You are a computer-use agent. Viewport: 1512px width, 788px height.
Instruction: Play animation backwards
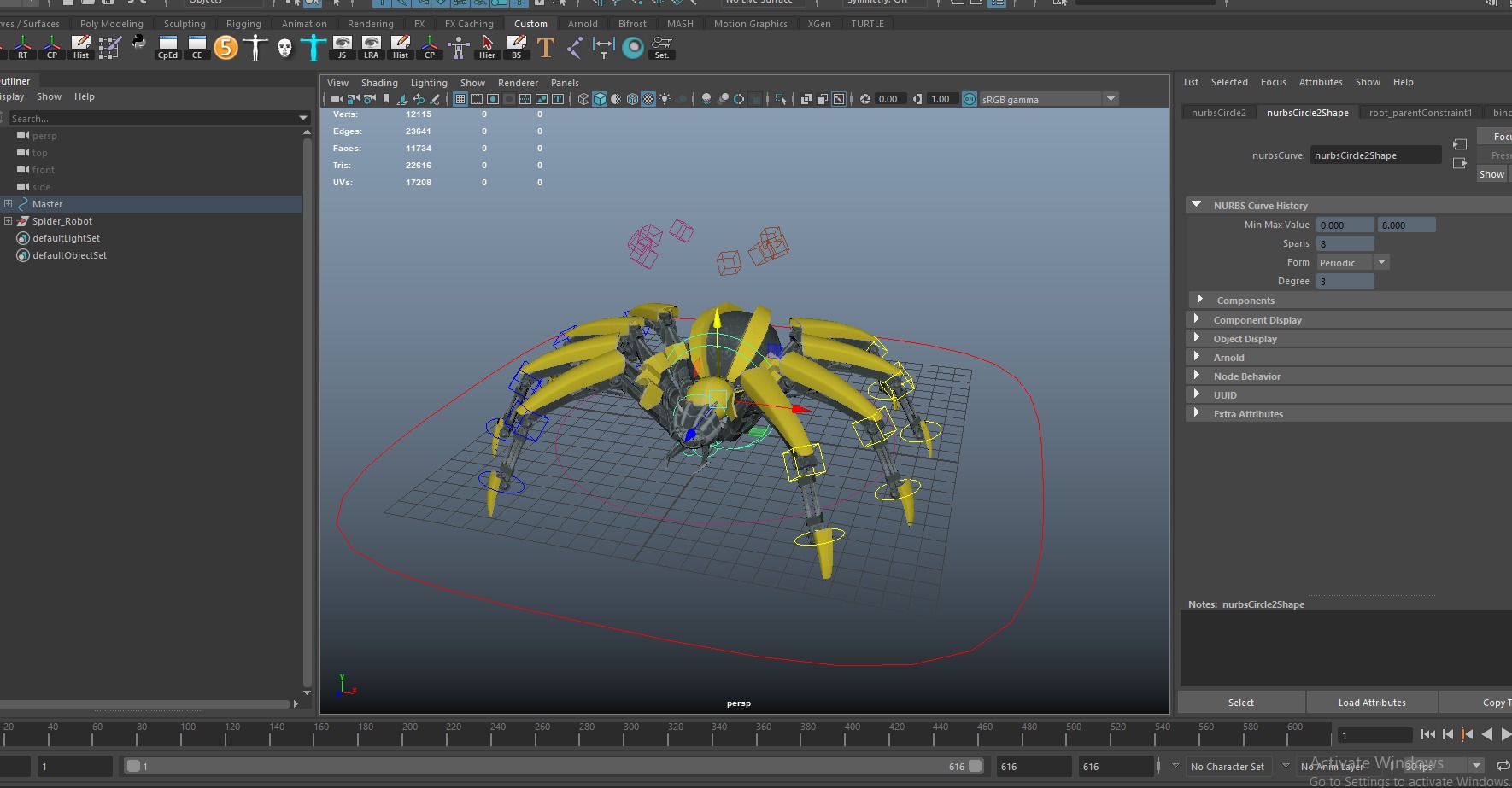point(1487,734)
